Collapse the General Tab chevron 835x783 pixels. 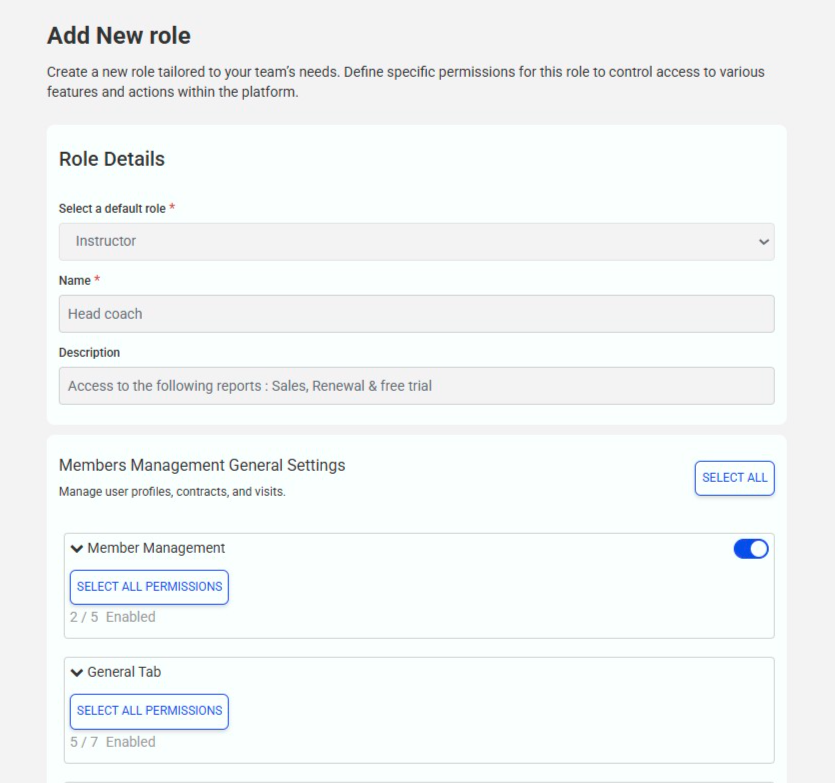(77, 672)
